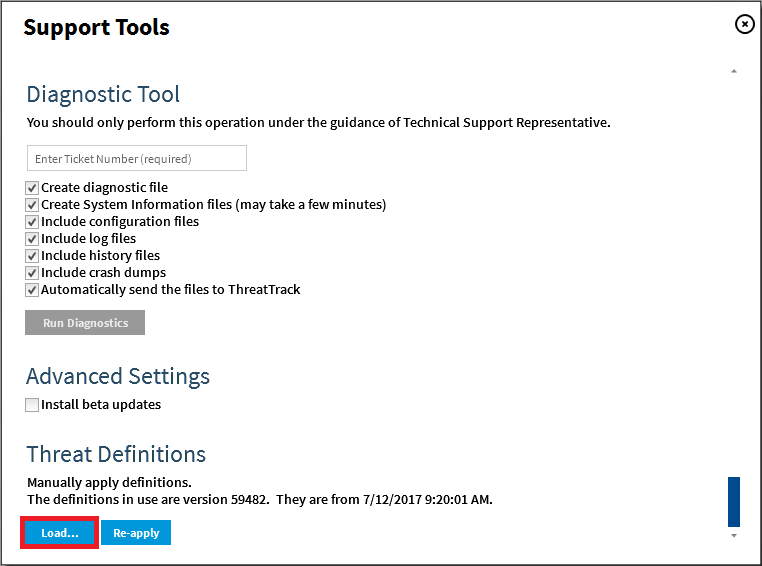This screenshot has width=762, height=566.
Task: Turn off Include crash dumps
Action: (x=33, y=273)
